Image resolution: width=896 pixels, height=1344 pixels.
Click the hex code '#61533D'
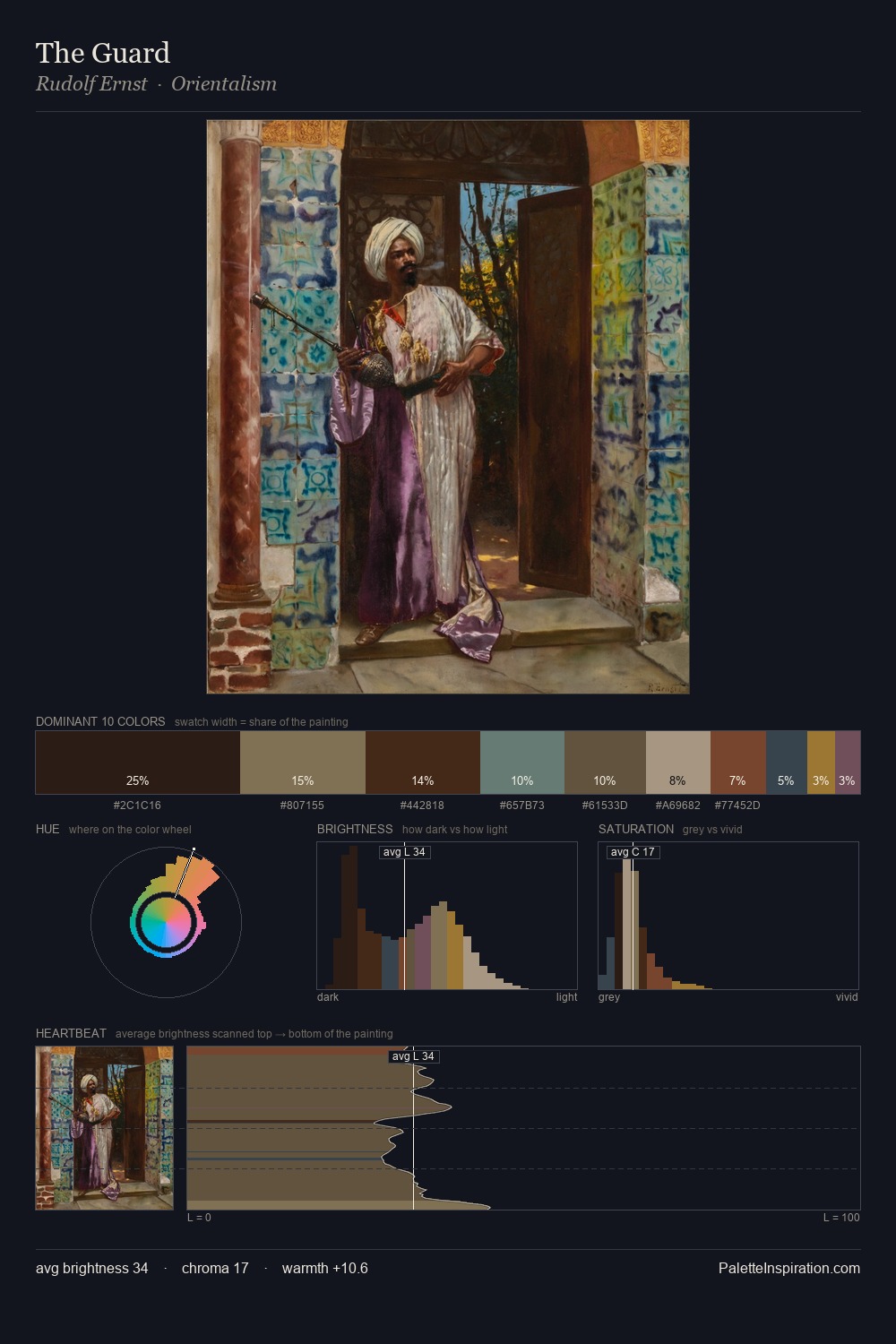point(605,806)
